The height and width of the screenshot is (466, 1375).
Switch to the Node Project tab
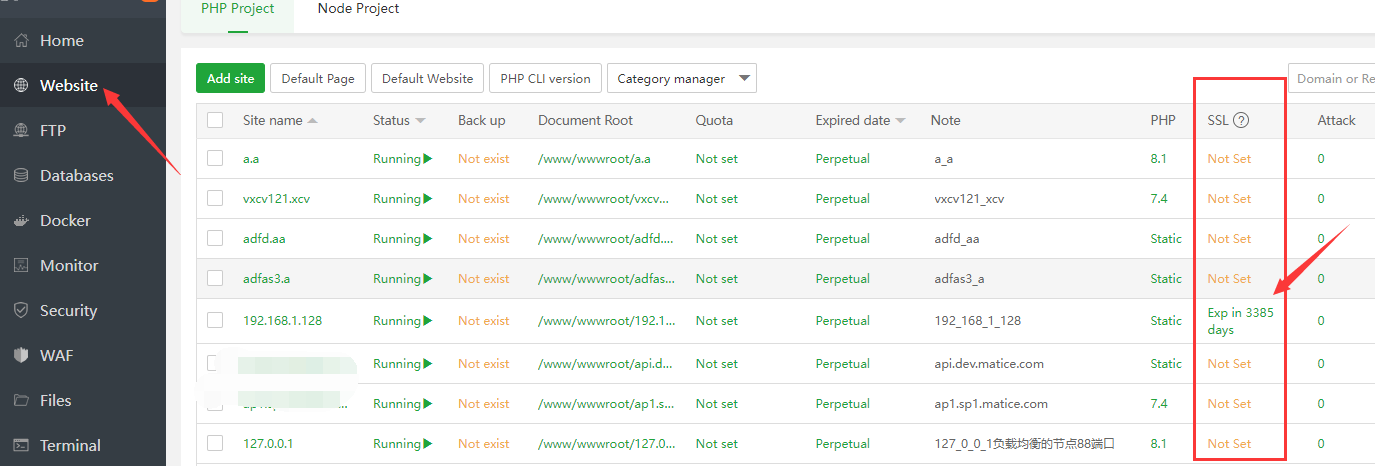pos(358,9)
